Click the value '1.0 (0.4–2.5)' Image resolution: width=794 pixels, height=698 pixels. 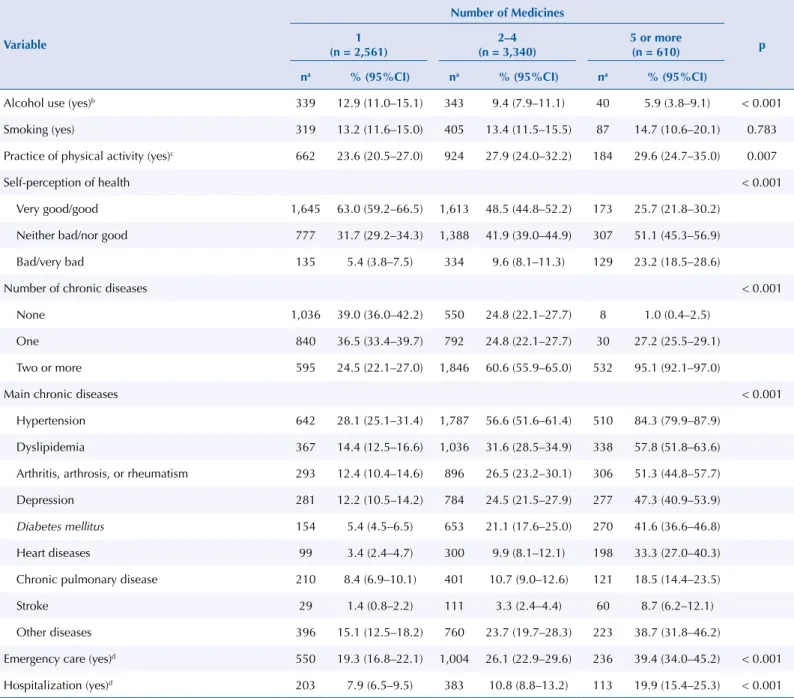[x=677, y=315]
